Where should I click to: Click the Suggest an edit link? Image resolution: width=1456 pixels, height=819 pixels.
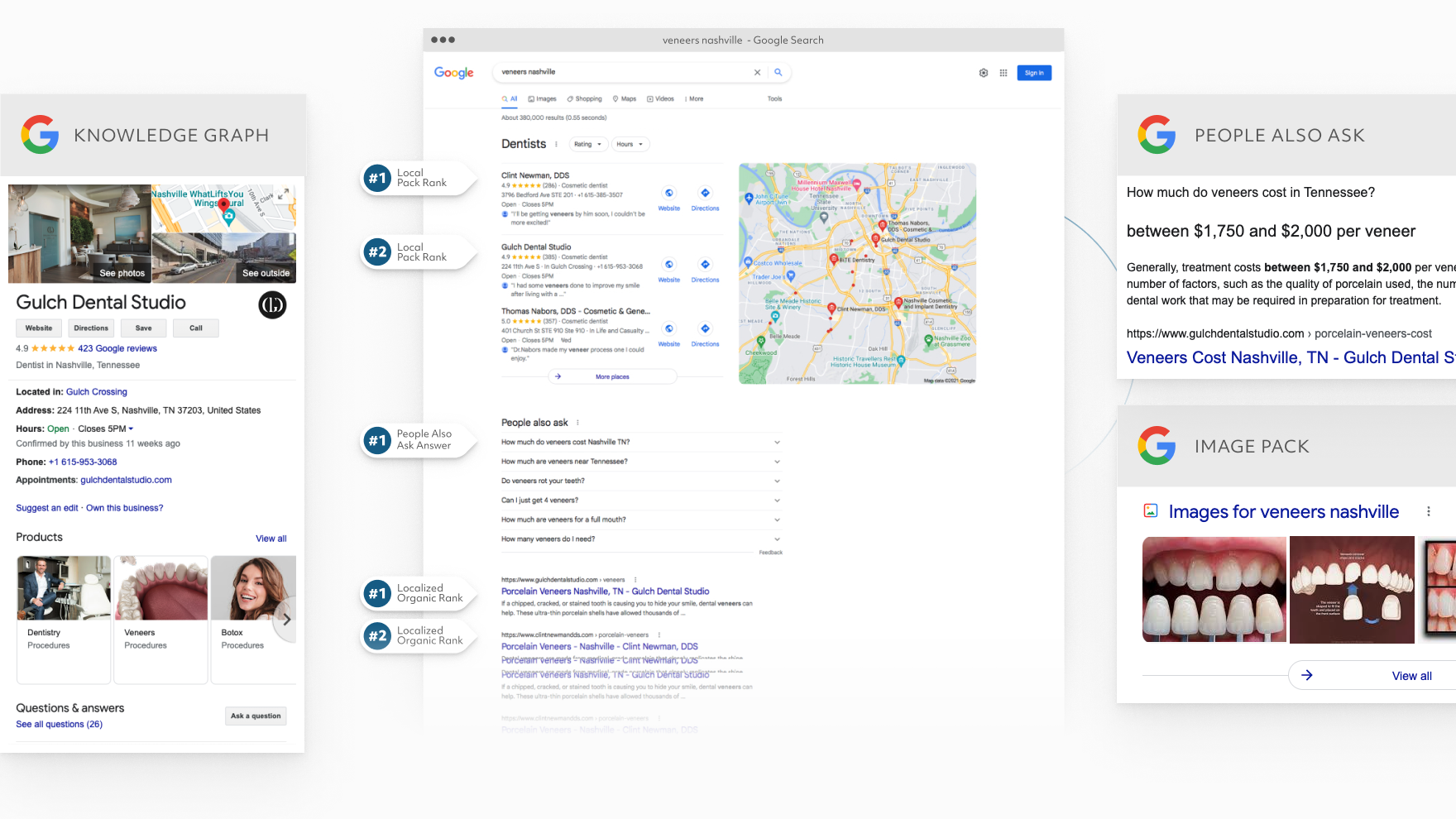pos(47,508)
